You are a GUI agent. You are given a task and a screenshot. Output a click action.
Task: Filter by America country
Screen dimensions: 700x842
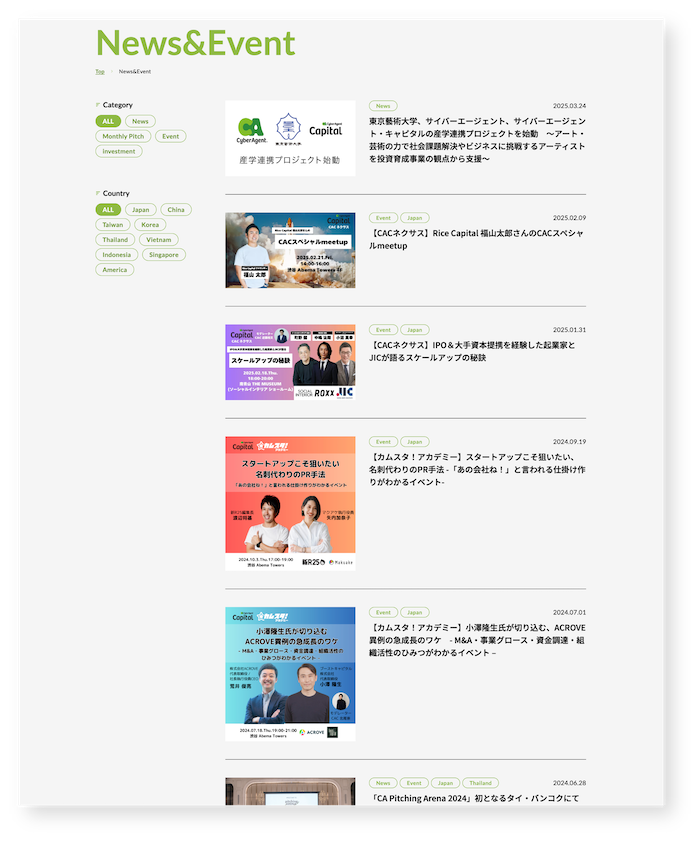(115, 270)
